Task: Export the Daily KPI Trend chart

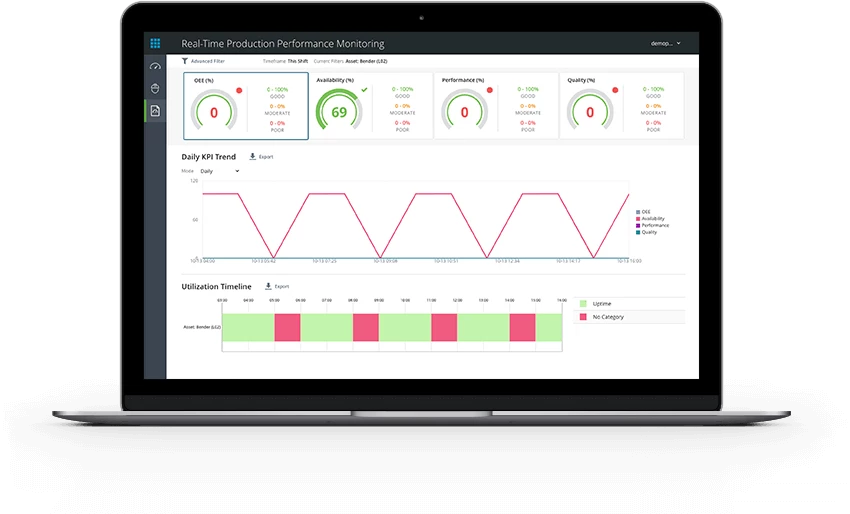Action: pyautogui.click(x=266, y=157)
